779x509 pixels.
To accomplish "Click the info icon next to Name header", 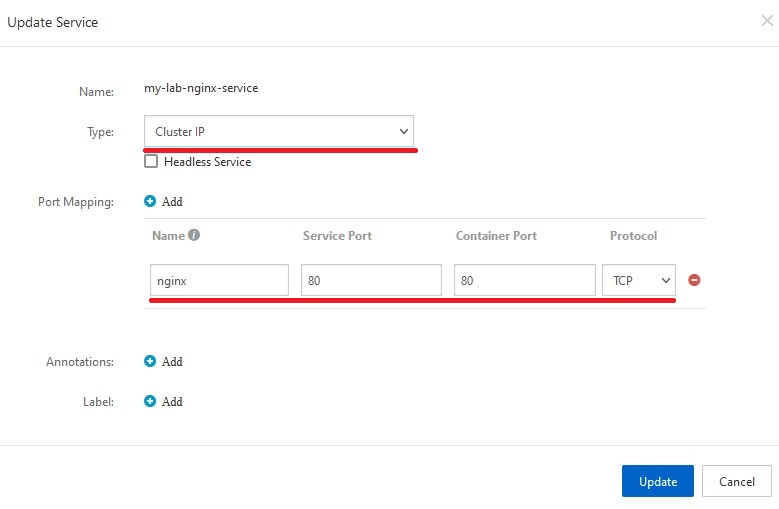I will pyautogui.click(x=194, y=236).
